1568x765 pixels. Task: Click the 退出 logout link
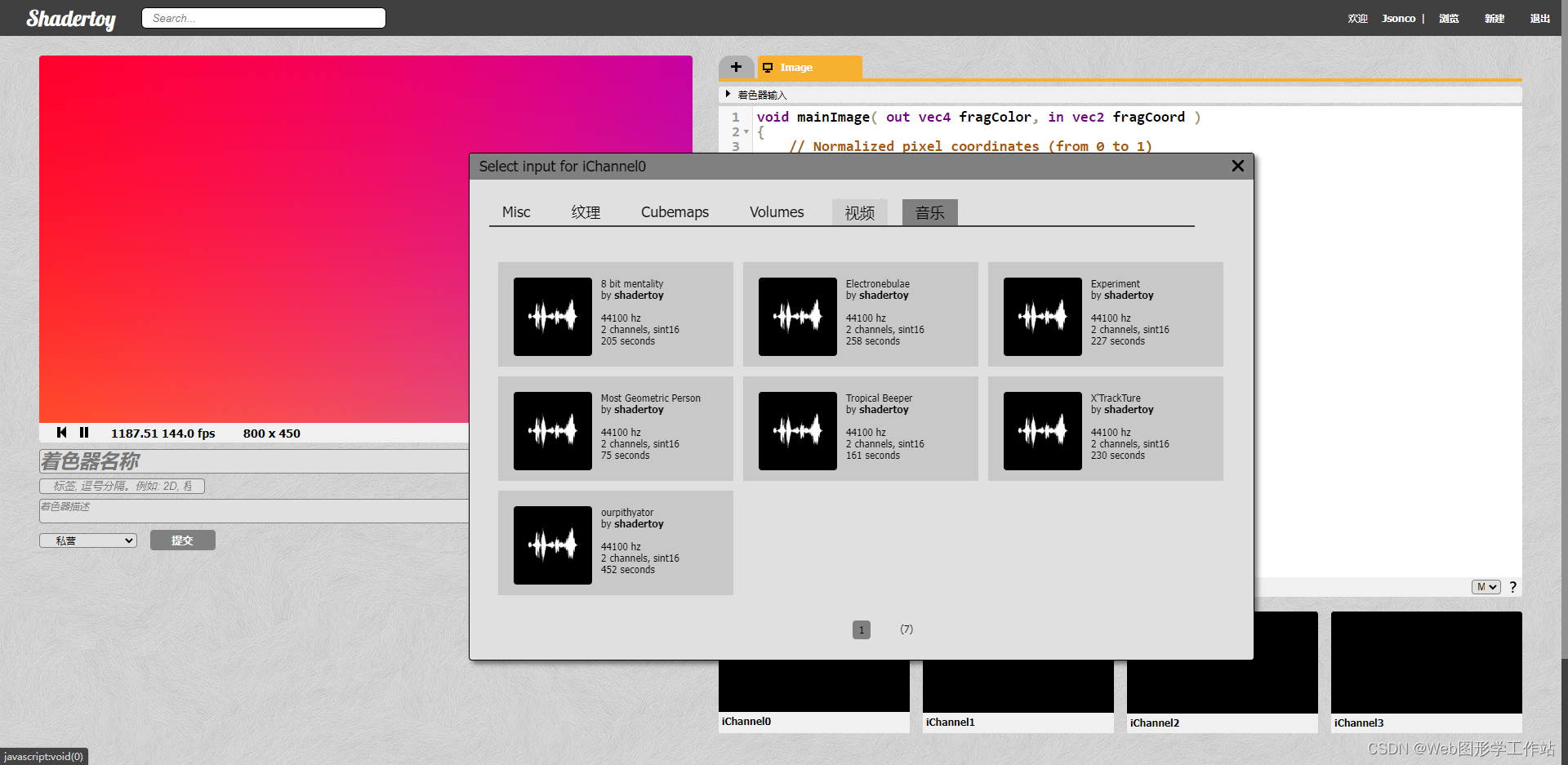click(x=1540, y=18)
